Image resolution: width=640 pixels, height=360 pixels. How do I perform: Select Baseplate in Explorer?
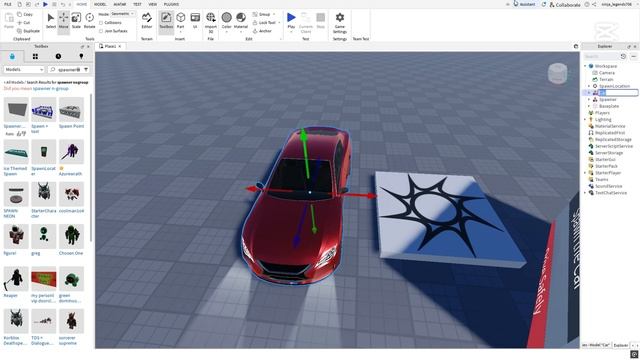point(609,106)
